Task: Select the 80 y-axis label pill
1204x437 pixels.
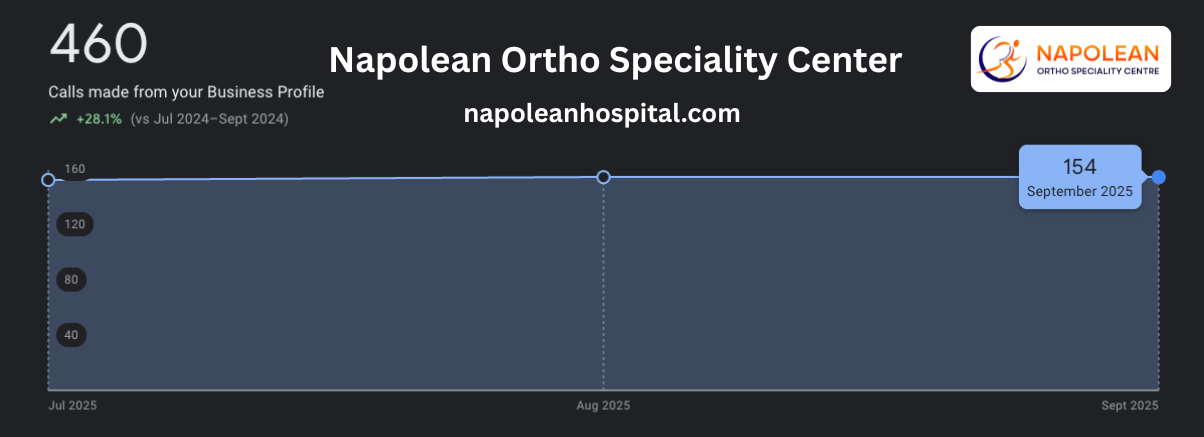Action: 71,279
